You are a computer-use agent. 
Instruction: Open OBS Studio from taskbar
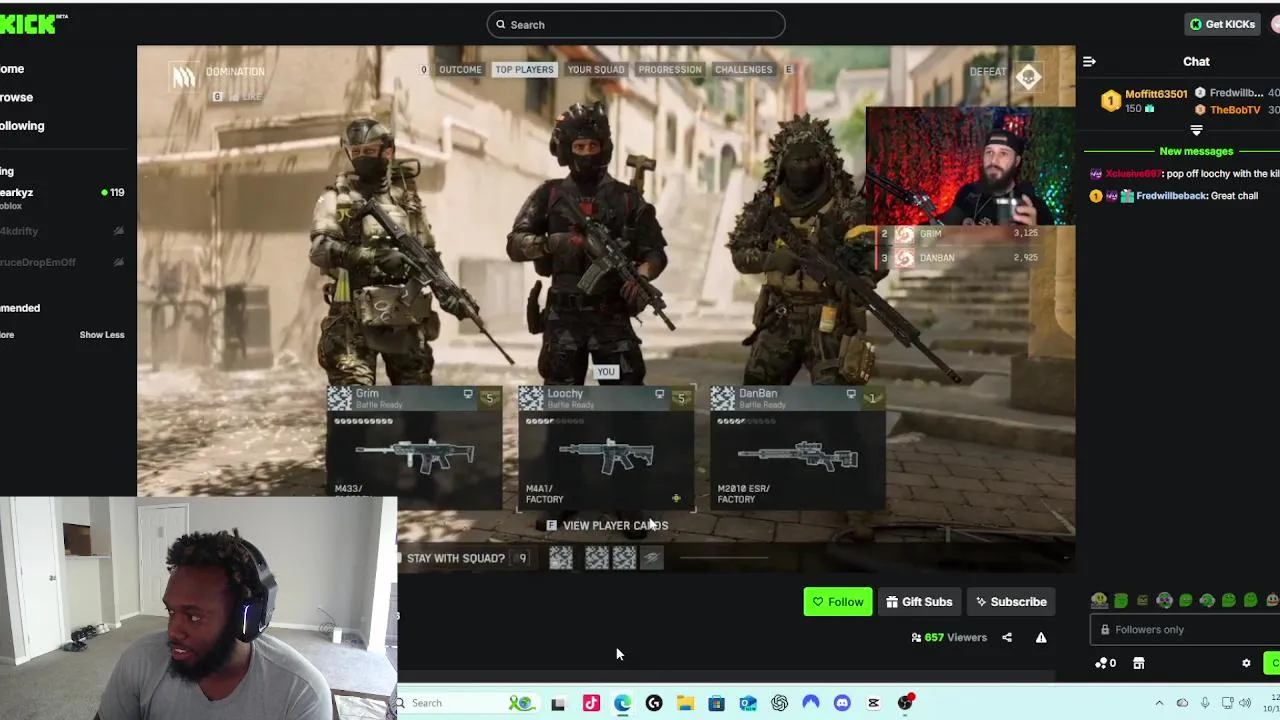click(905, 704)
